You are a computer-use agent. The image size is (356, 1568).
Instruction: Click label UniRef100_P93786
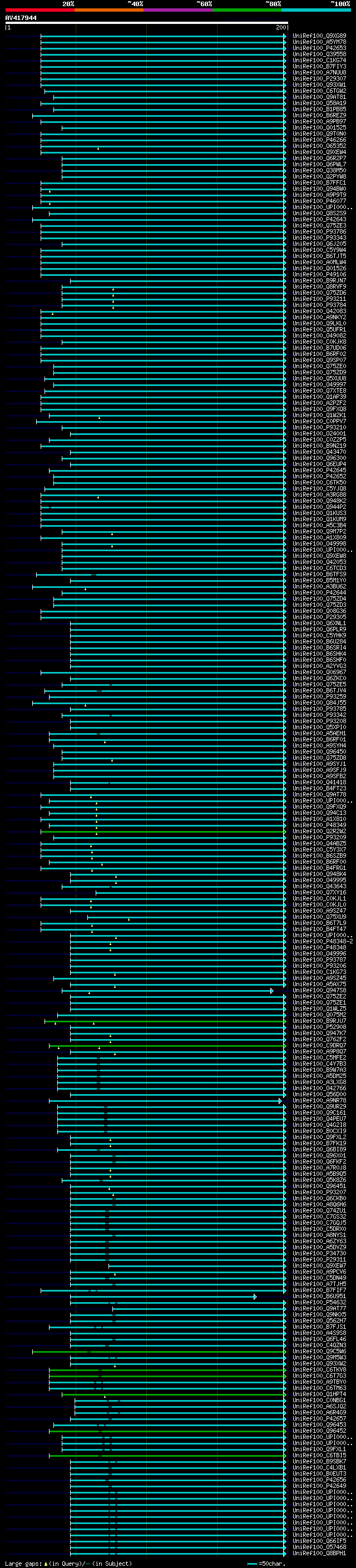click(x=319, y=231)
